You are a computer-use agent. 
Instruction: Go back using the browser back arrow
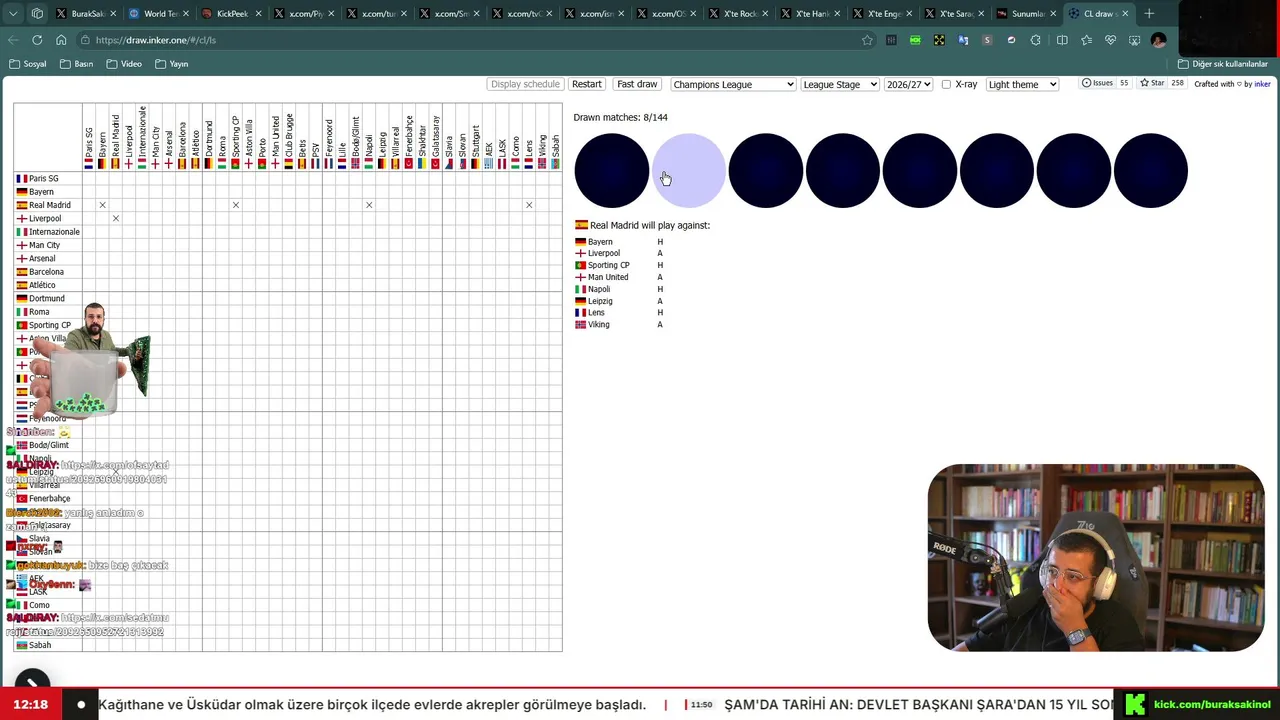[x=13, y=40]
